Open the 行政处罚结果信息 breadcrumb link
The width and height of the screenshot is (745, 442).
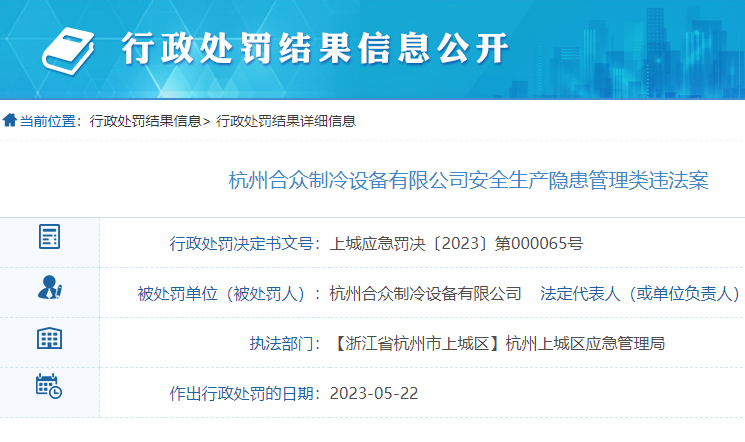pos(145,121)
